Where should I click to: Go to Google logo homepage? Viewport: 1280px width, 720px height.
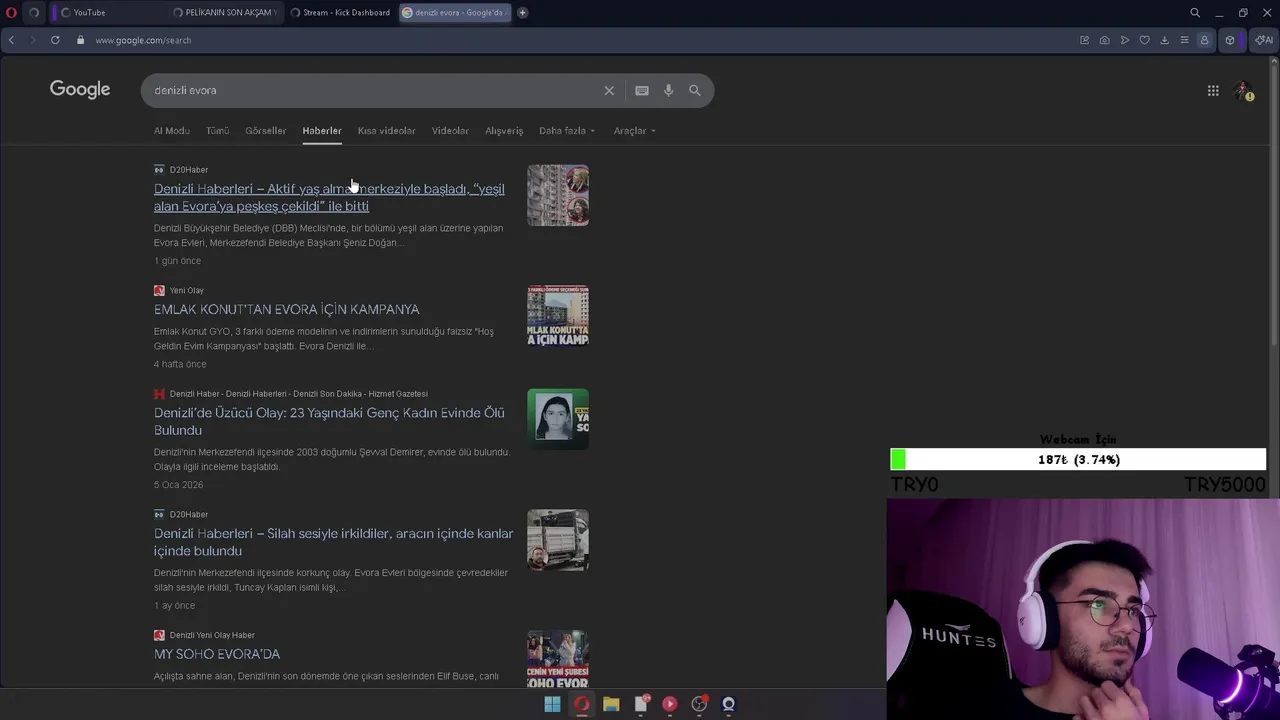pyautogui.click(x=80, y=90)
